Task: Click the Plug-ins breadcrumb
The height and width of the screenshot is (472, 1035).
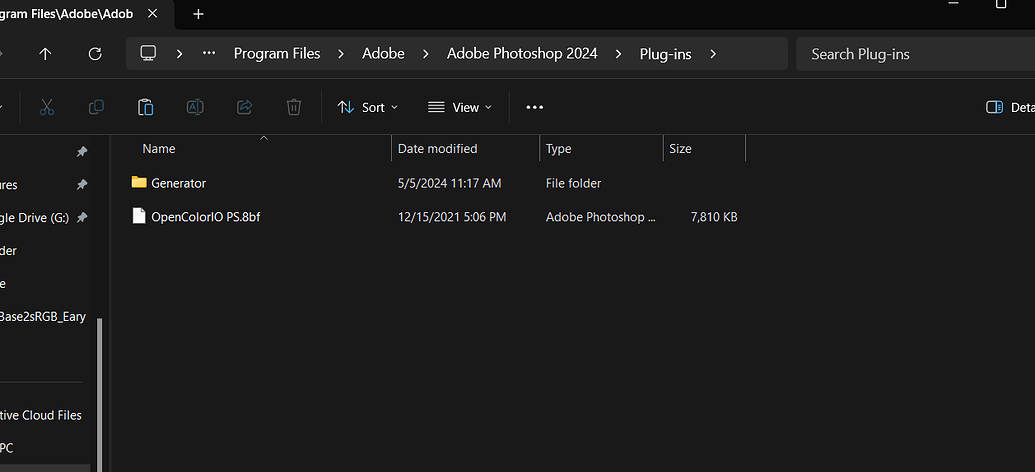Action: coord(665,54)
